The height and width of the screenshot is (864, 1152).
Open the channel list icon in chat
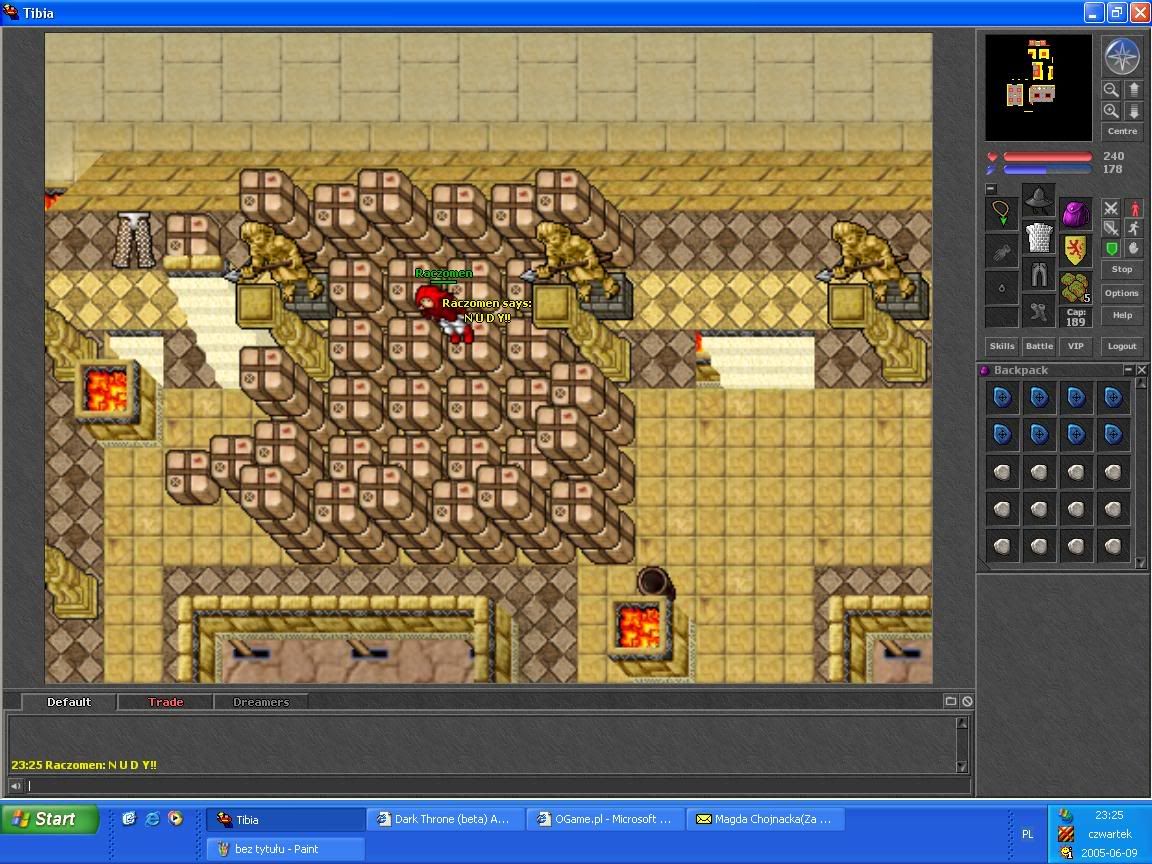click(951, 702)
